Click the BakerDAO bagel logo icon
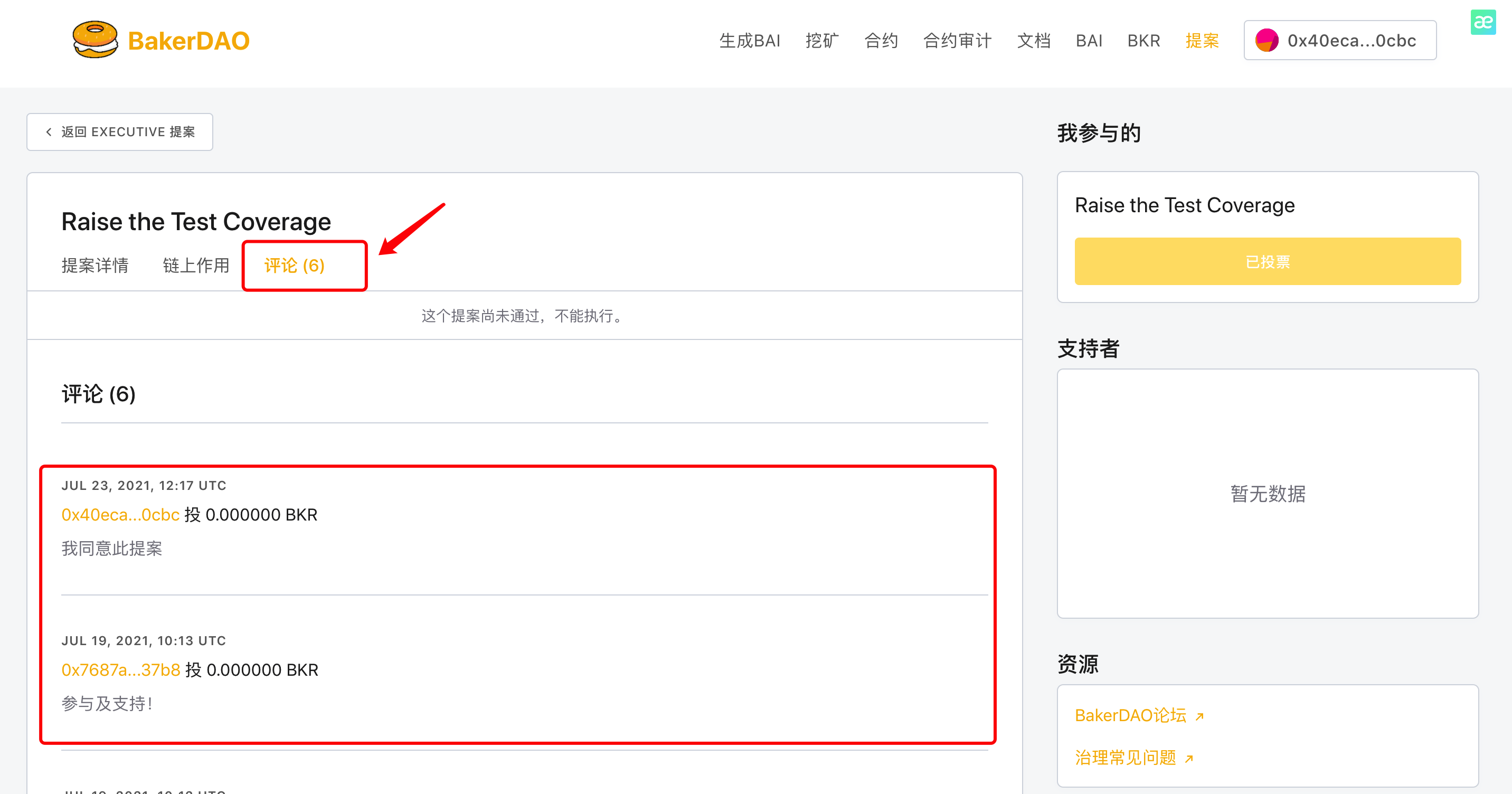The height and width of the screenshot is (794, 1512). (x=95, y=40)
